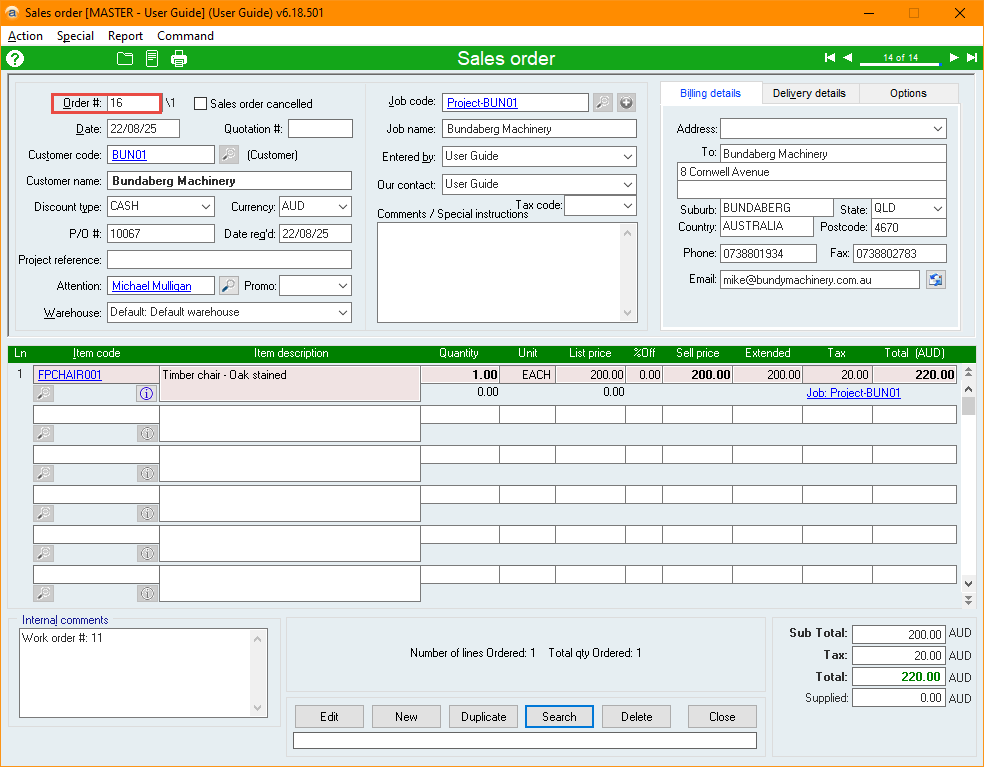Open the help question mark icon

[x=15, y=58]
